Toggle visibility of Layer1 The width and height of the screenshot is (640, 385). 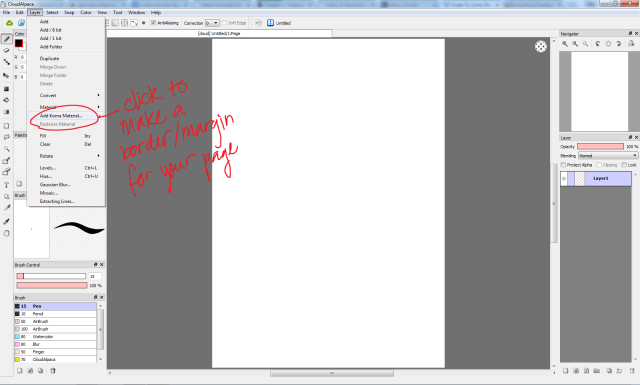tap(564, 178)
